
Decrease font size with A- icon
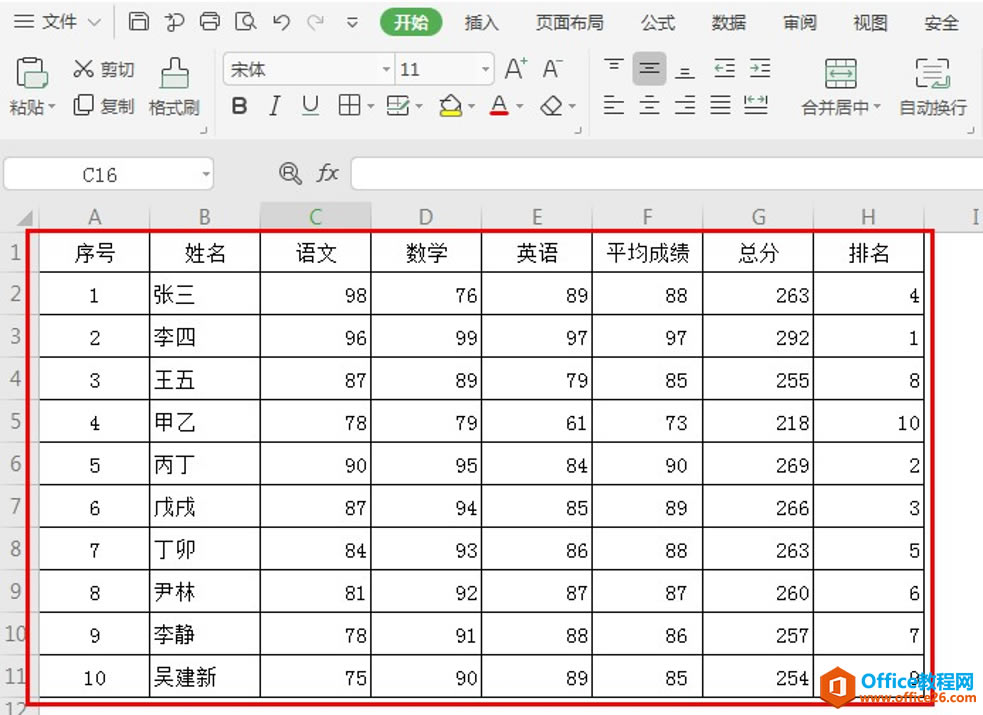[x=552, y=68]
